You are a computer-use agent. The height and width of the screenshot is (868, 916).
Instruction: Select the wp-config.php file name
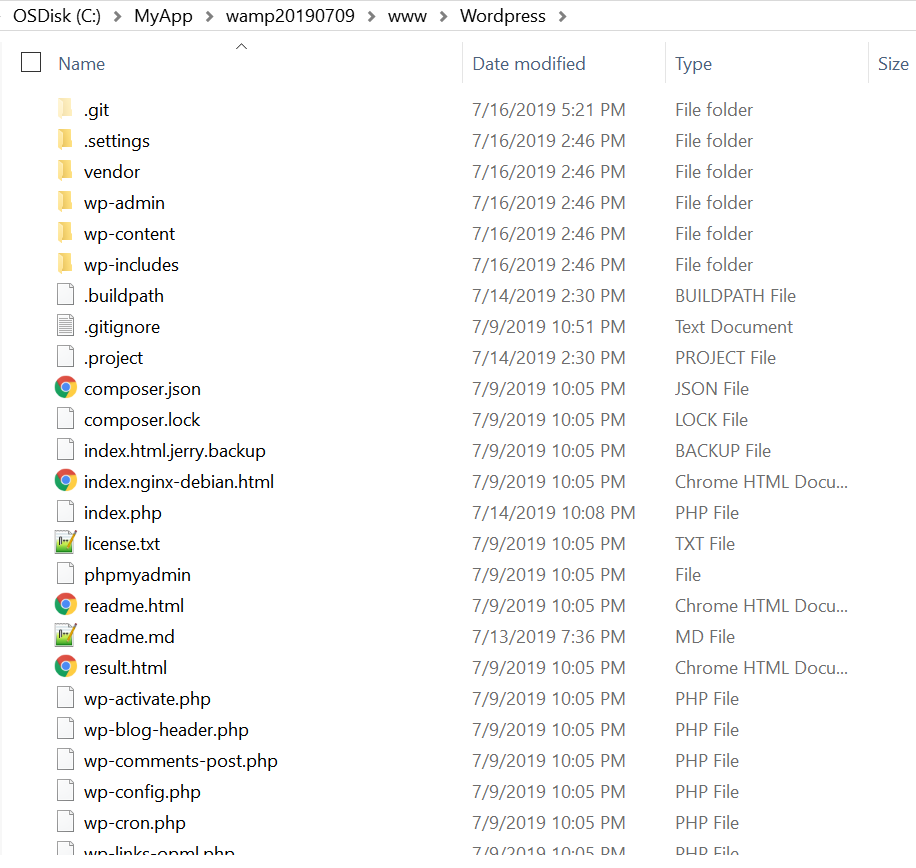click(x=142, y=792)
